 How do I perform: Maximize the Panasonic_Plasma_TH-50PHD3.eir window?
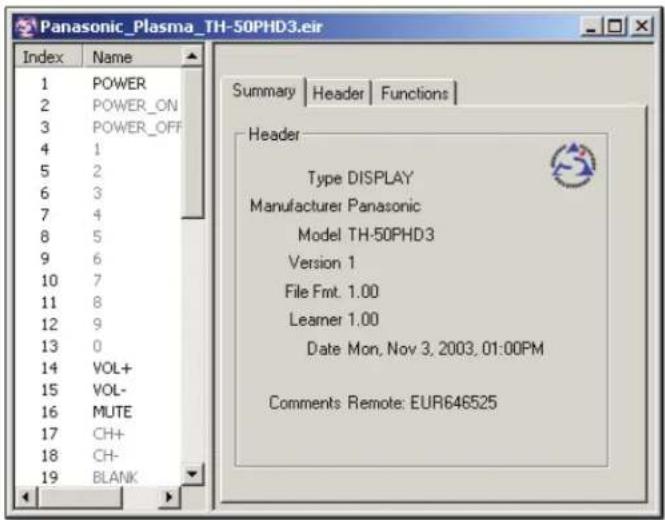coord(615,27)
